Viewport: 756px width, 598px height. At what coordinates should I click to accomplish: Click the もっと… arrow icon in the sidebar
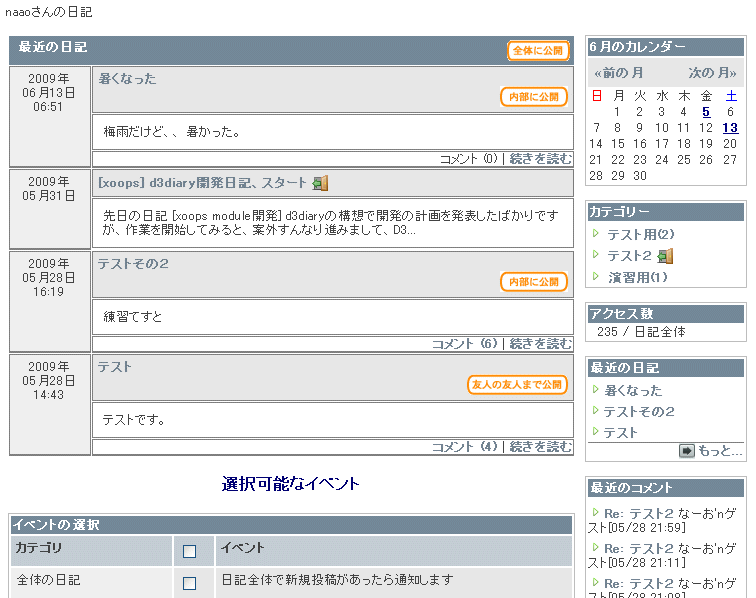(x=686, y=451)
